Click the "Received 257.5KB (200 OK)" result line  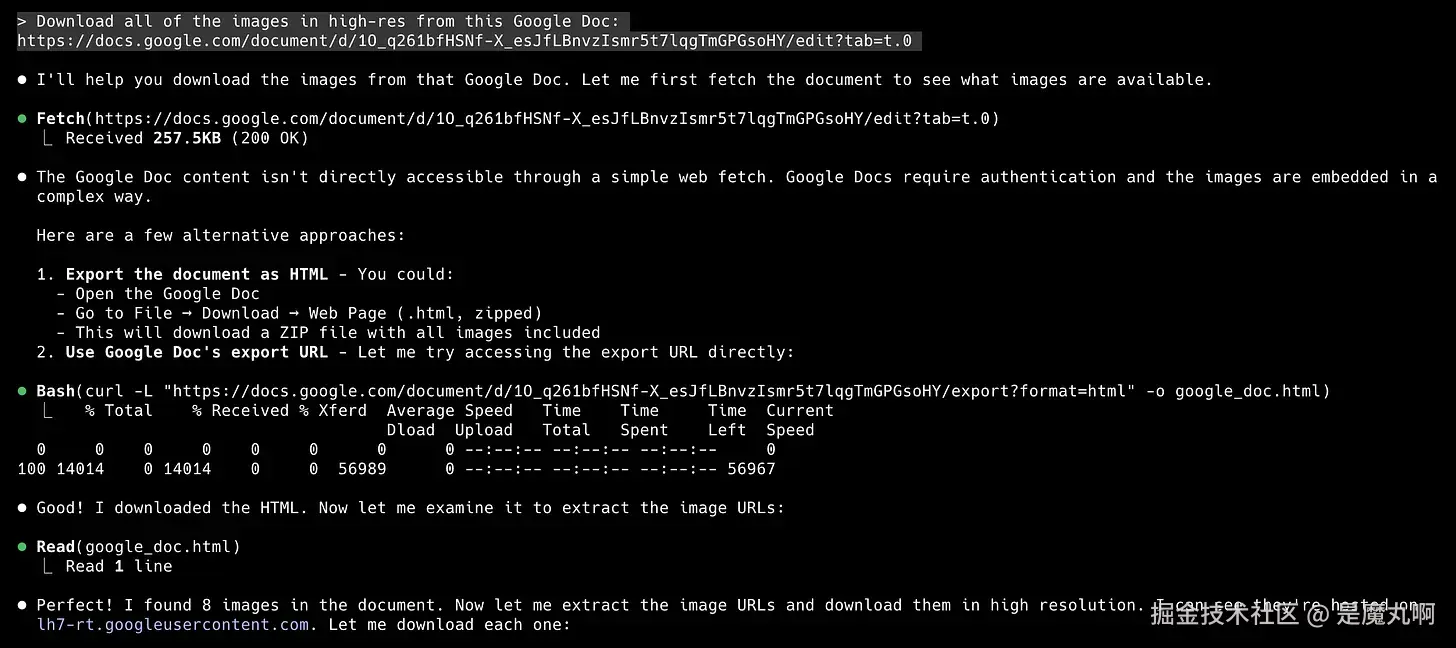tap(187, 138)
